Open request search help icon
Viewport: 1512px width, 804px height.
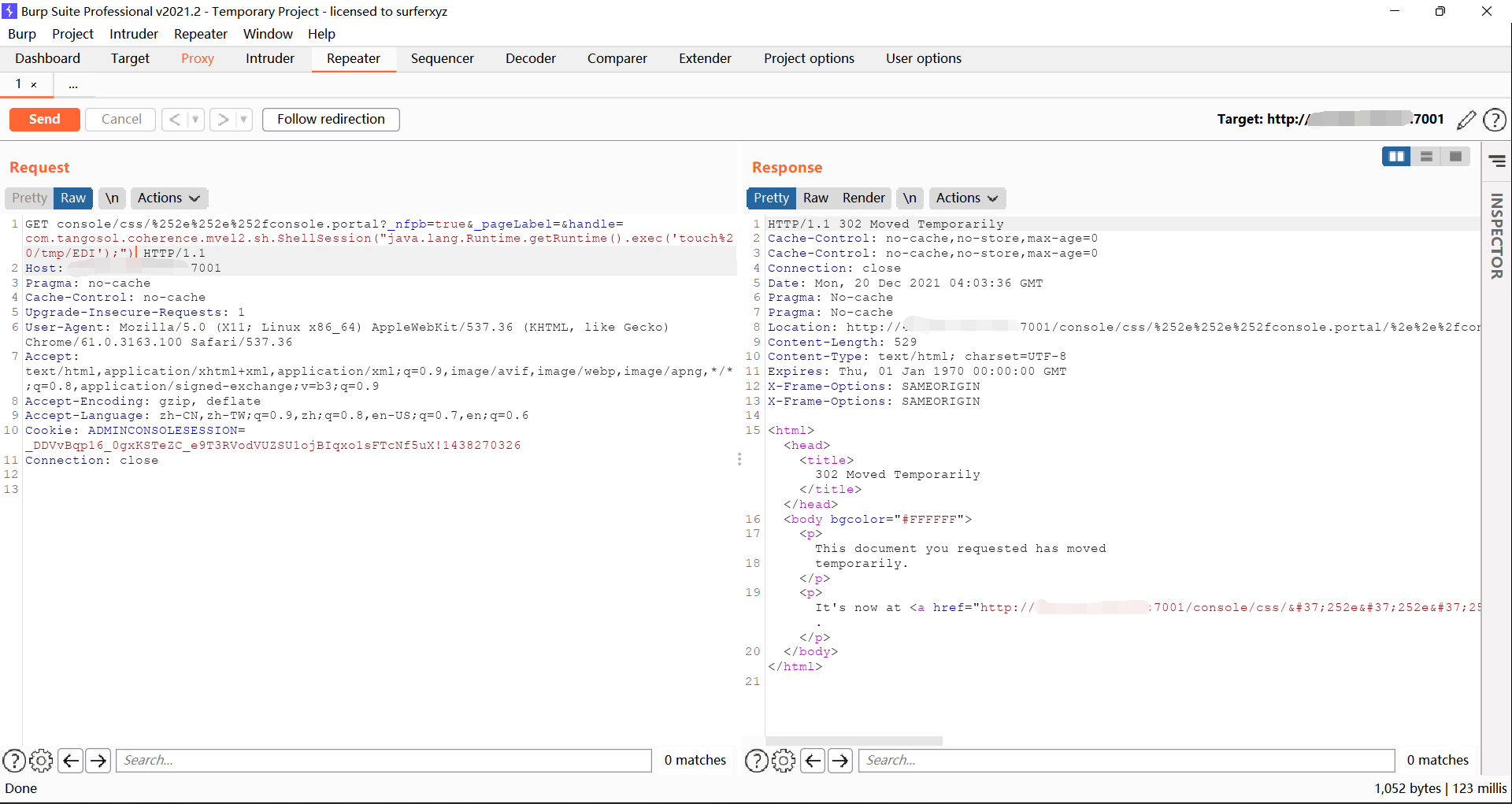tap(14, 760)
